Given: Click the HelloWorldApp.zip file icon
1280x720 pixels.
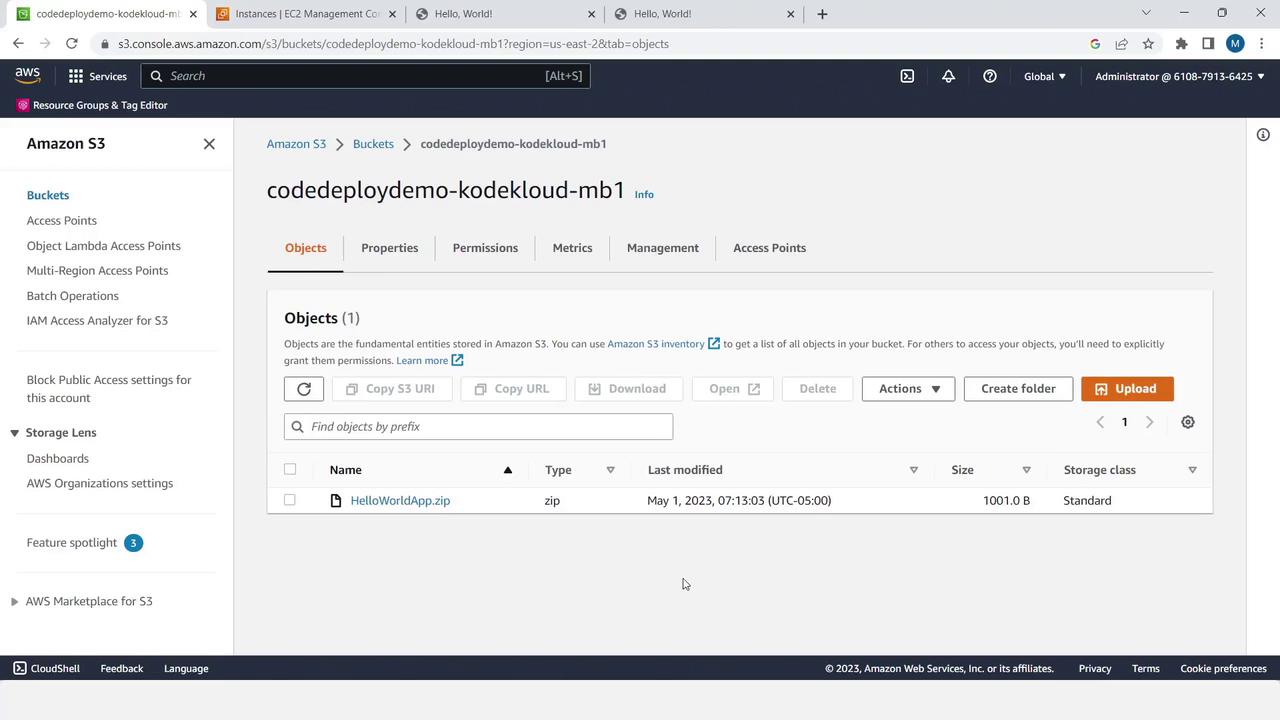Looking at the screenshot, I should coord(336,501).
